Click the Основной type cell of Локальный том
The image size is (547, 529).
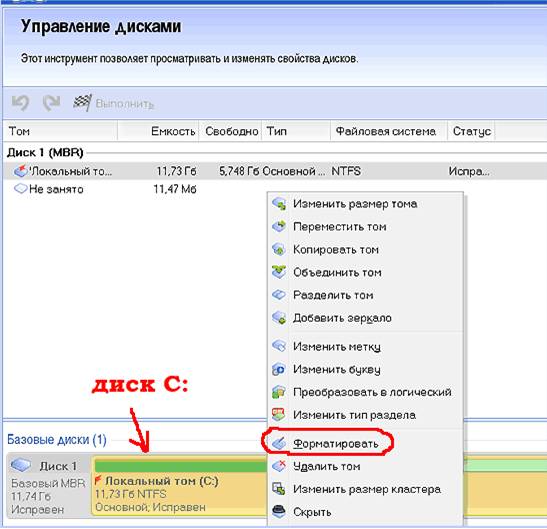293,171
